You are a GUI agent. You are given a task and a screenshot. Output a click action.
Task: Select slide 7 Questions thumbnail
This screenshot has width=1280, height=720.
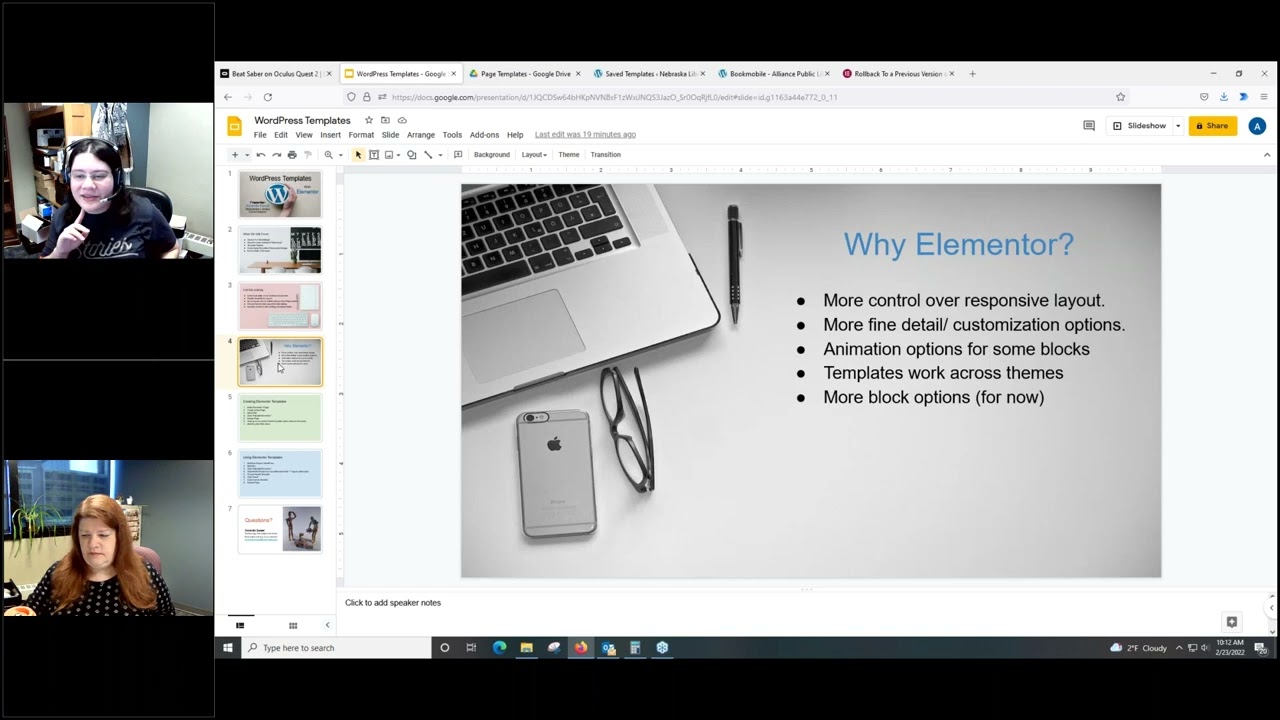(280, 528)
